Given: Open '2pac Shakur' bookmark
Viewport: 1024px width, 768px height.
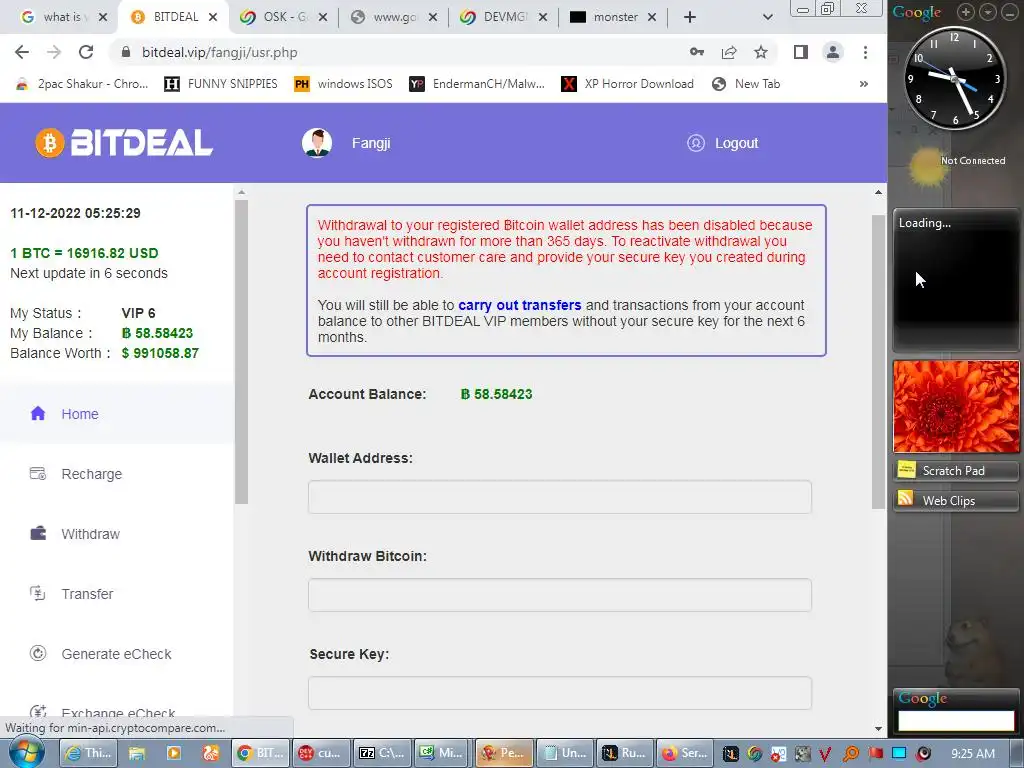Looking at the screenshot, I should click(x=83, y=84).
